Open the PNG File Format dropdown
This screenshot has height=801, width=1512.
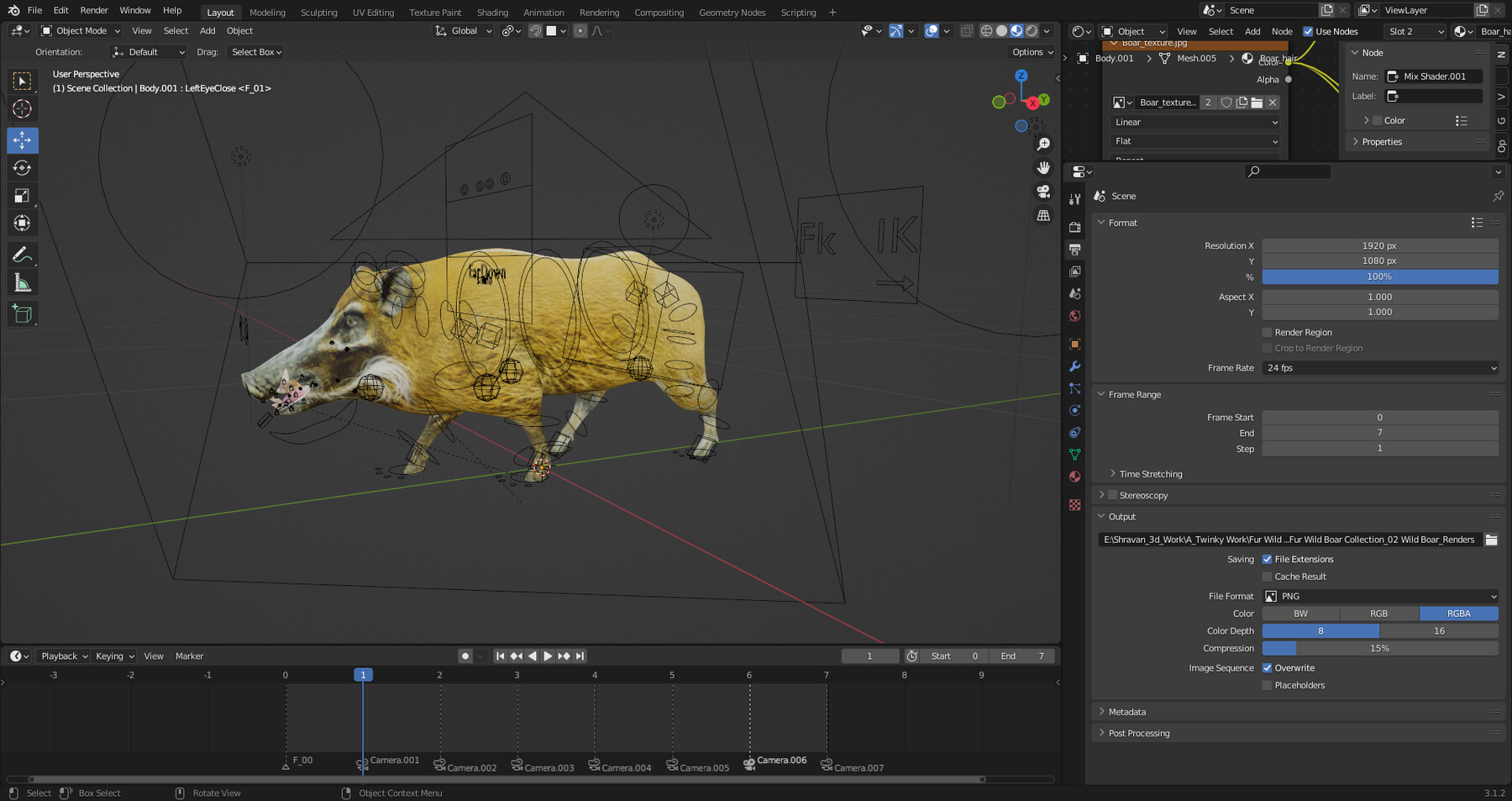(1380, 596)
